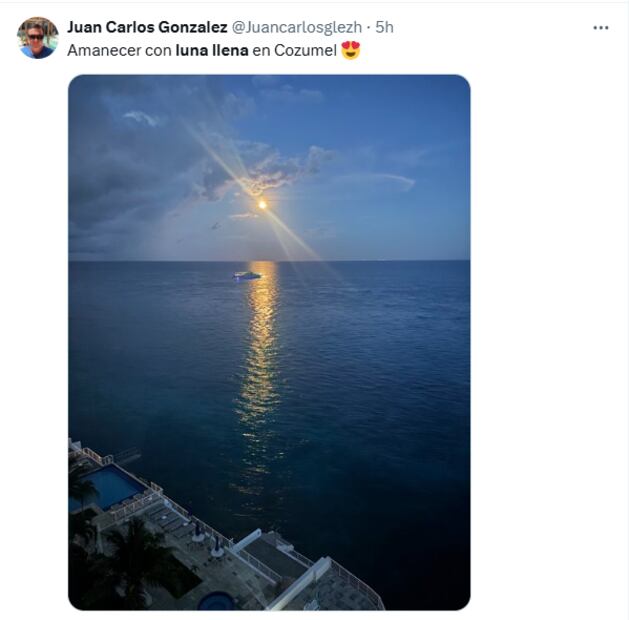
Task: Click Juan Carlos Gonzalez's profile avatar
Action: (38, 38)
